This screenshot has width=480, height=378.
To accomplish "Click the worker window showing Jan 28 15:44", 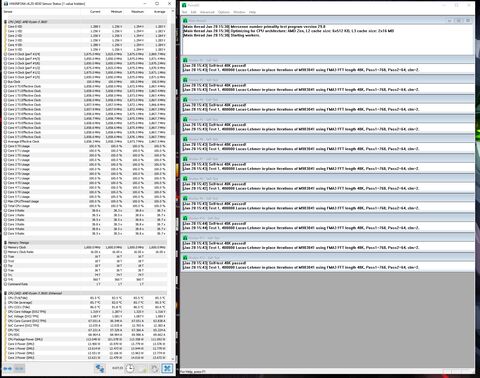I will coord(328,223).
